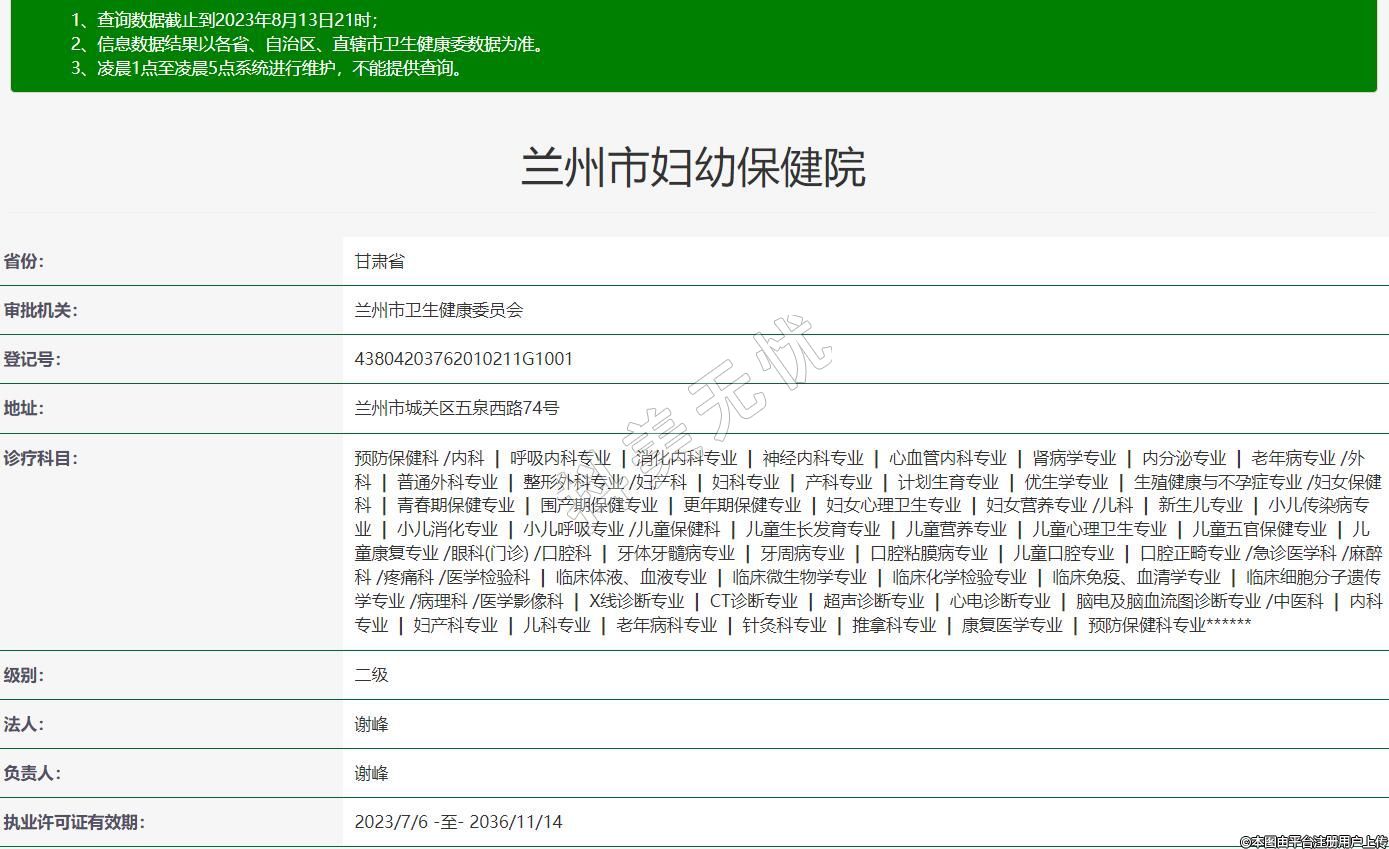Click the 谢峰 value in 法人 row
This screenshot has height=849, width=1389.
click(x=371, y=724)
